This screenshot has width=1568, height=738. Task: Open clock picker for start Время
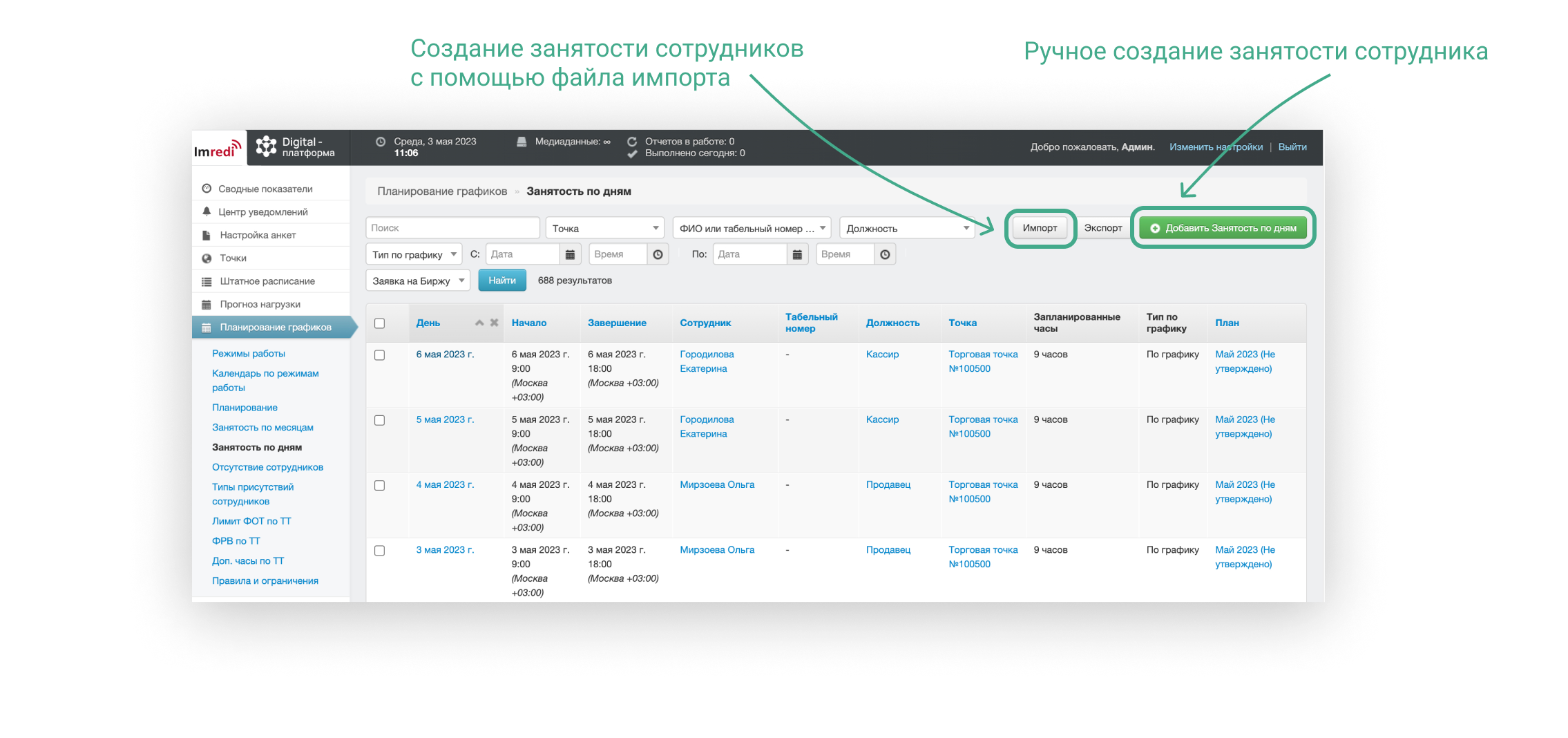coord(658,255)
